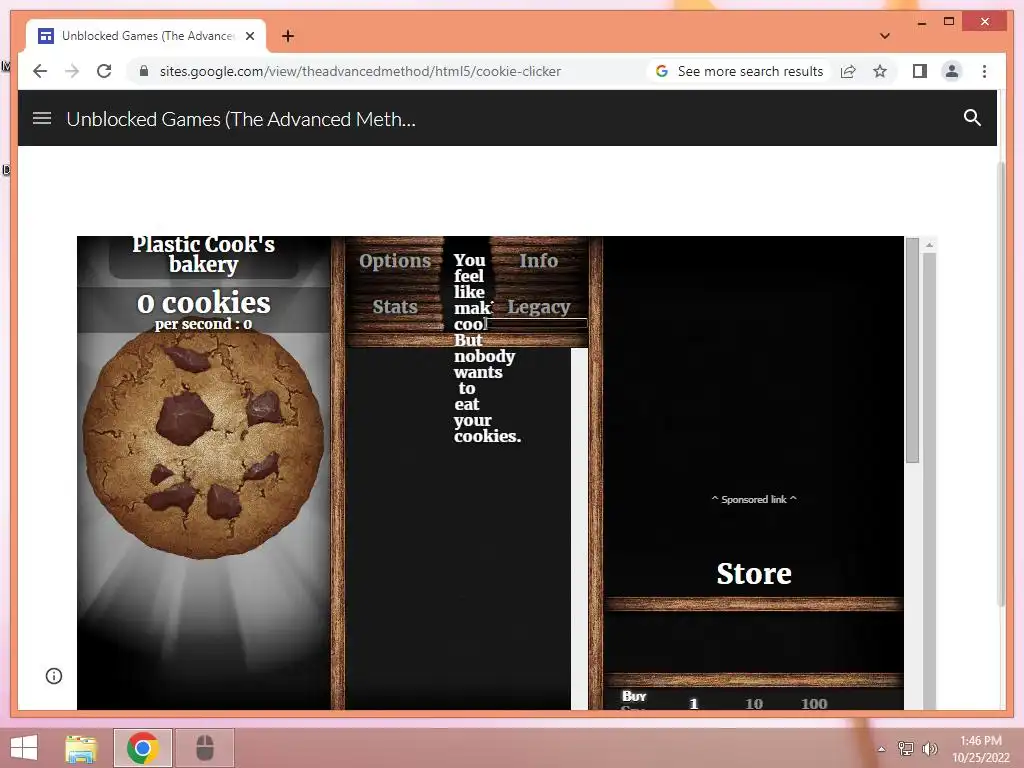Select buy quantity 10 in the Store

754,703
